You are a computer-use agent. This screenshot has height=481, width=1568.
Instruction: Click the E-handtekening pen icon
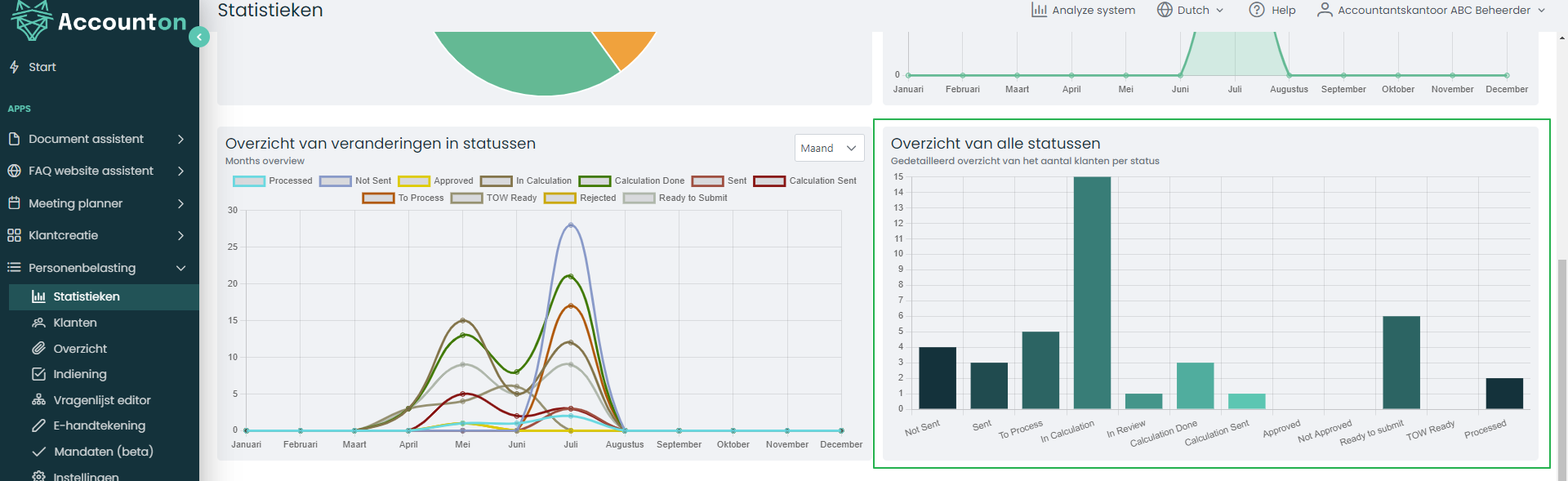tap(38, 425)
